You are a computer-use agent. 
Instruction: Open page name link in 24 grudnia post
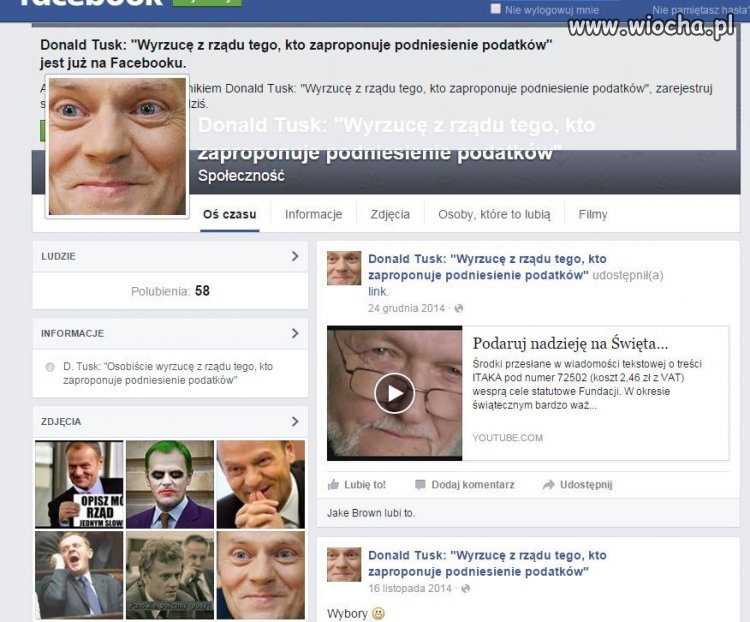coord(487,267)
